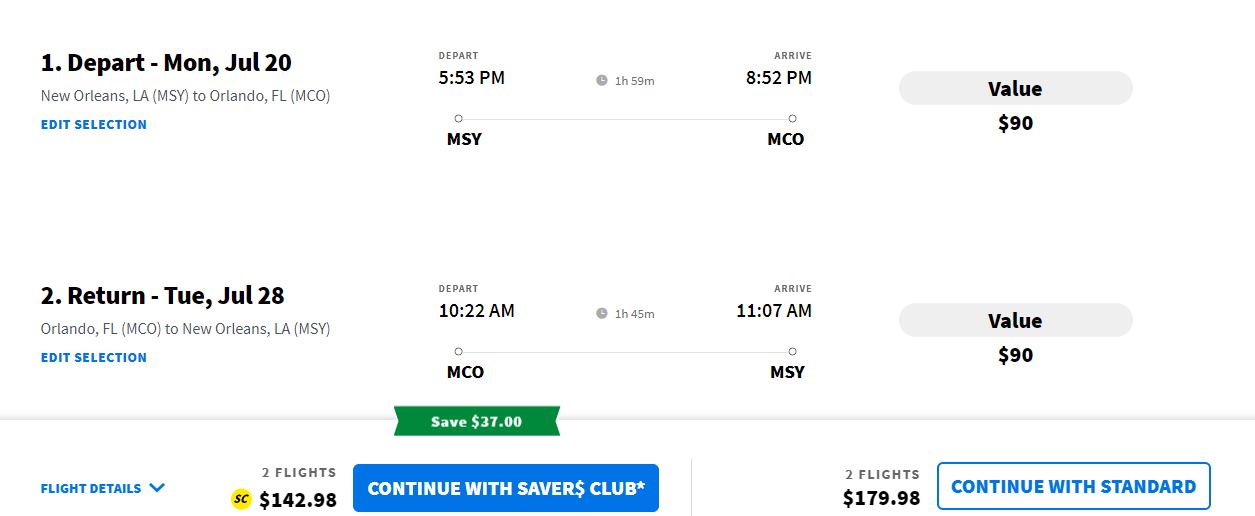
Task: Click the clock icon beside 1h 45m
Action: [602, 313]
